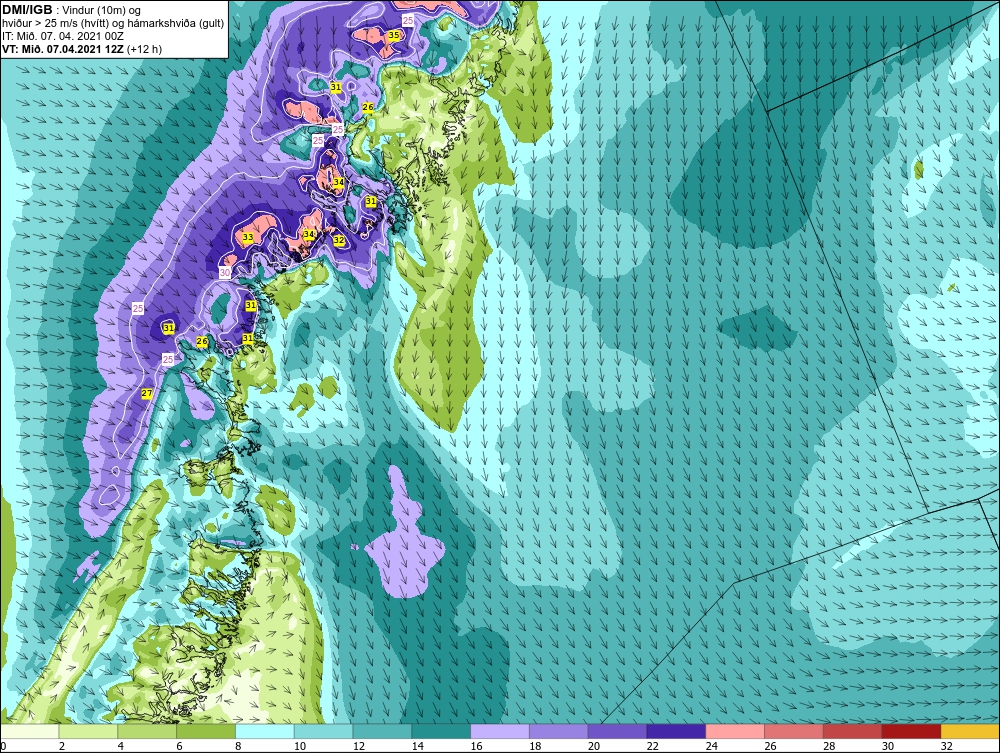The height and width of the screenshot is (753, 1000).
Task: Click the 'IT: Mið. 07. 04. 2021 00Z' line
Action: coord(62,36)
